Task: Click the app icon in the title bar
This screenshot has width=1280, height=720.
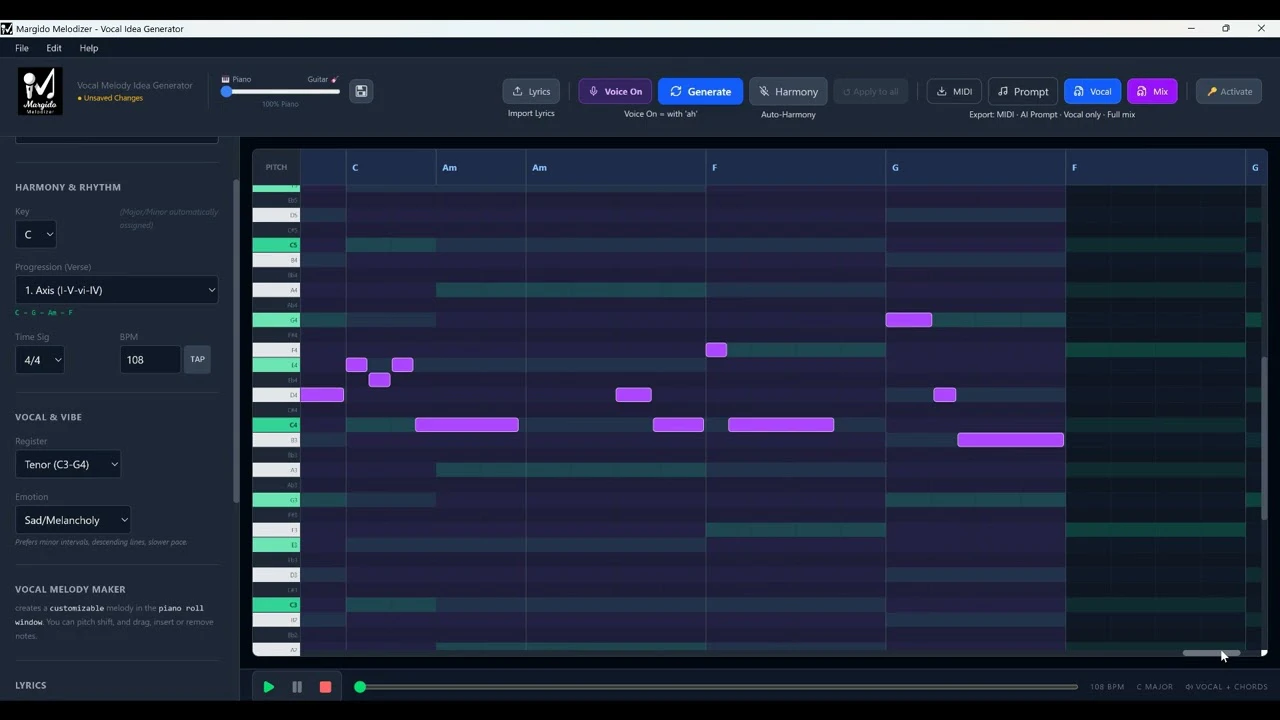Action: (x=7, y=29)
